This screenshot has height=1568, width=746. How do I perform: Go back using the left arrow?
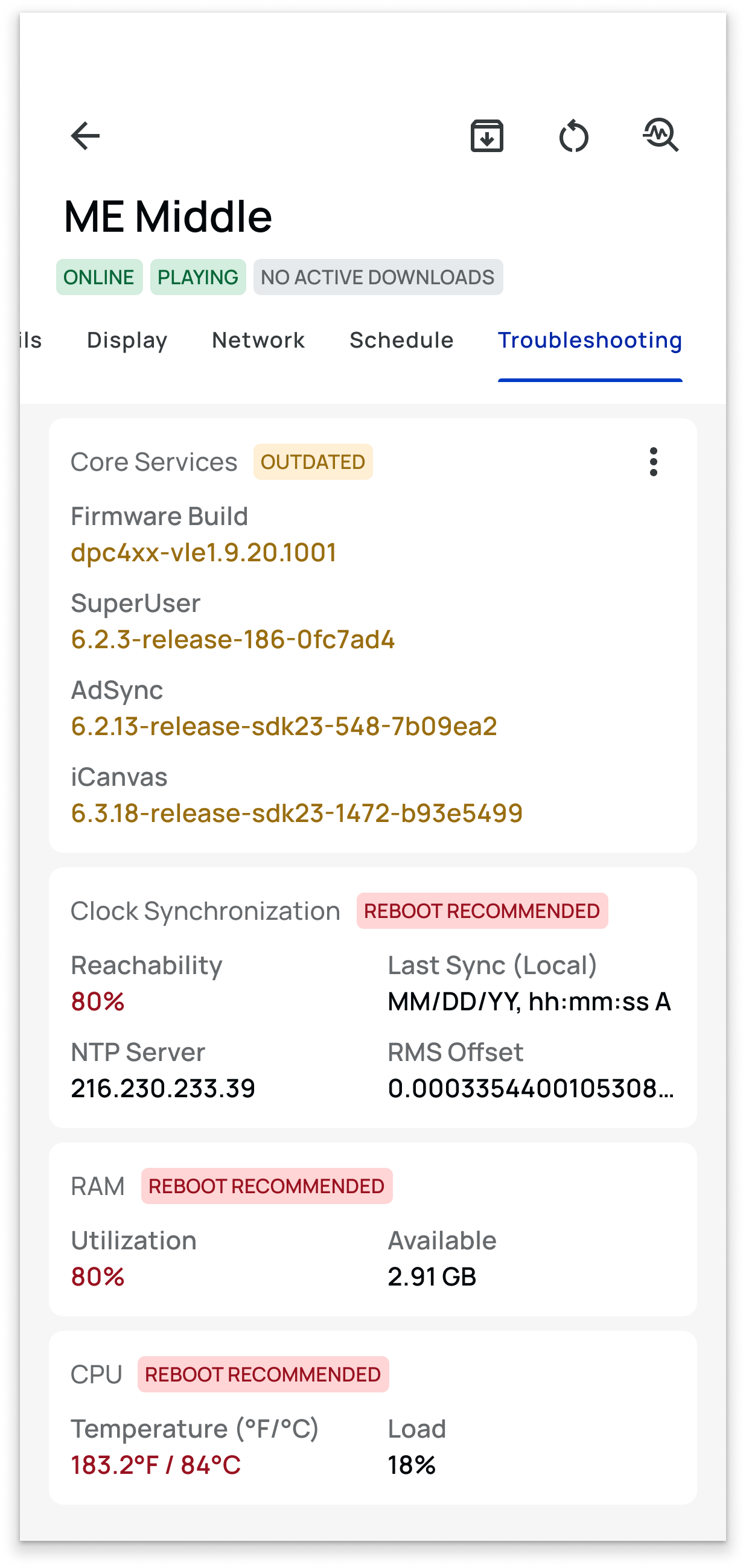tap(85, 135)
